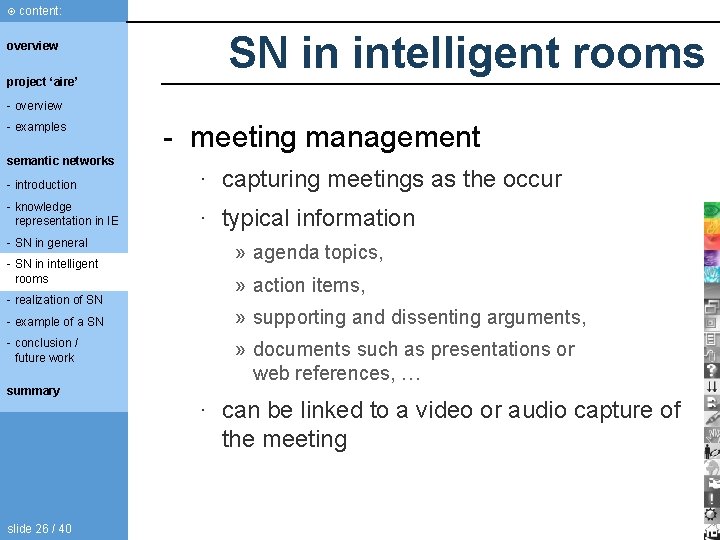Viewport: 720px width, 540px height.
Task: Click the overlapping windows icon
Action: [x=712, y=307]
